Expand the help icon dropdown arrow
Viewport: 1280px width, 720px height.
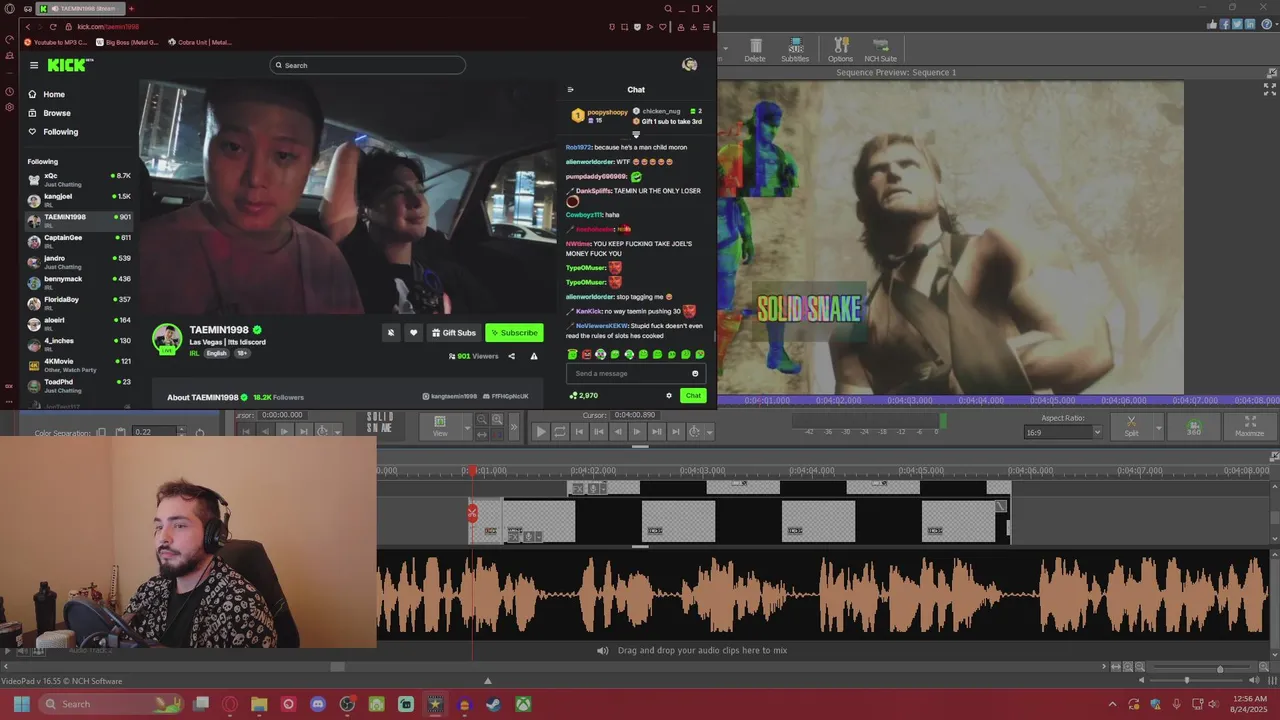[x=1275, y=24]
